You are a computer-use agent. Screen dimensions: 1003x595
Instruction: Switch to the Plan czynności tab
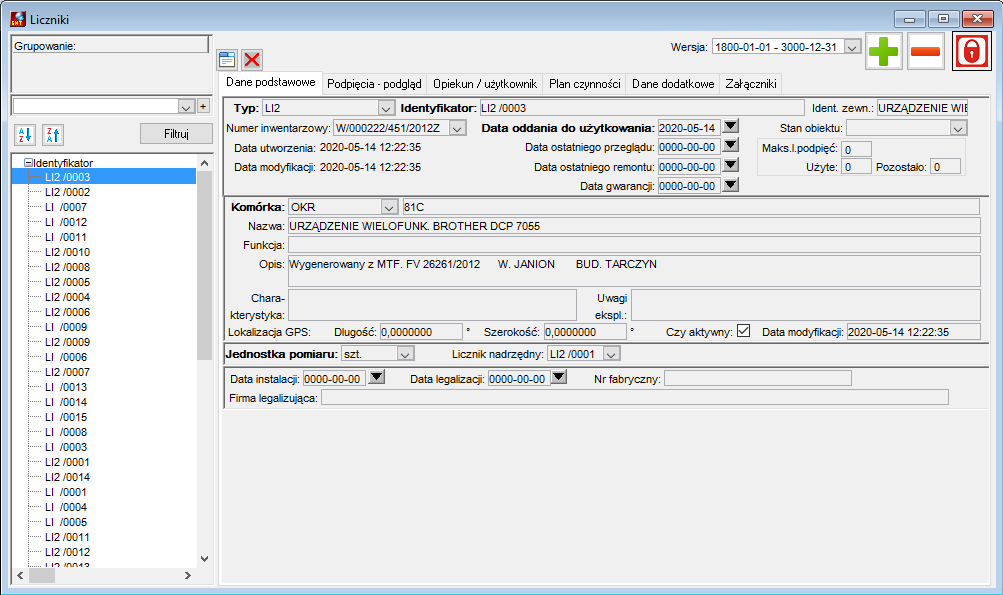pyautogui.click(x=585, y=84)
